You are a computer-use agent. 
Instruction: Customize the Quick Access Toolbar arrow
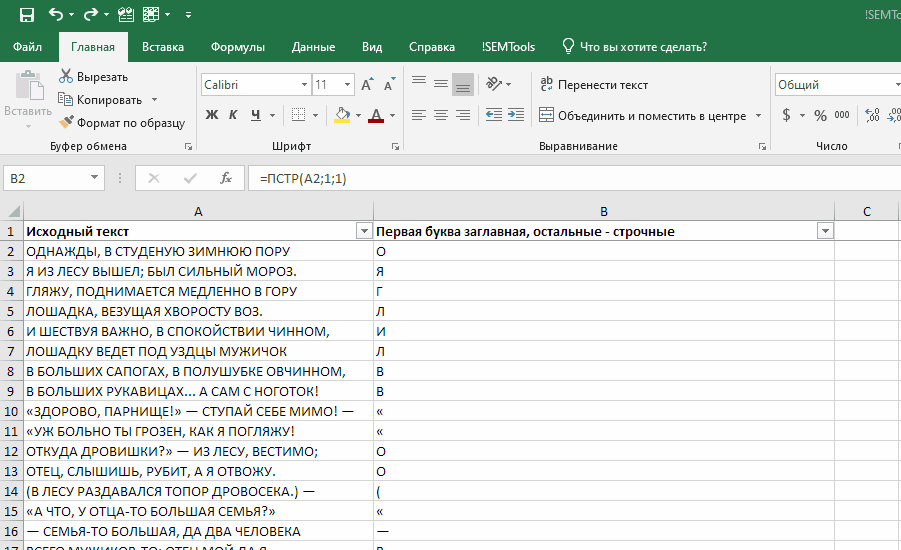(x=188, y=15)
